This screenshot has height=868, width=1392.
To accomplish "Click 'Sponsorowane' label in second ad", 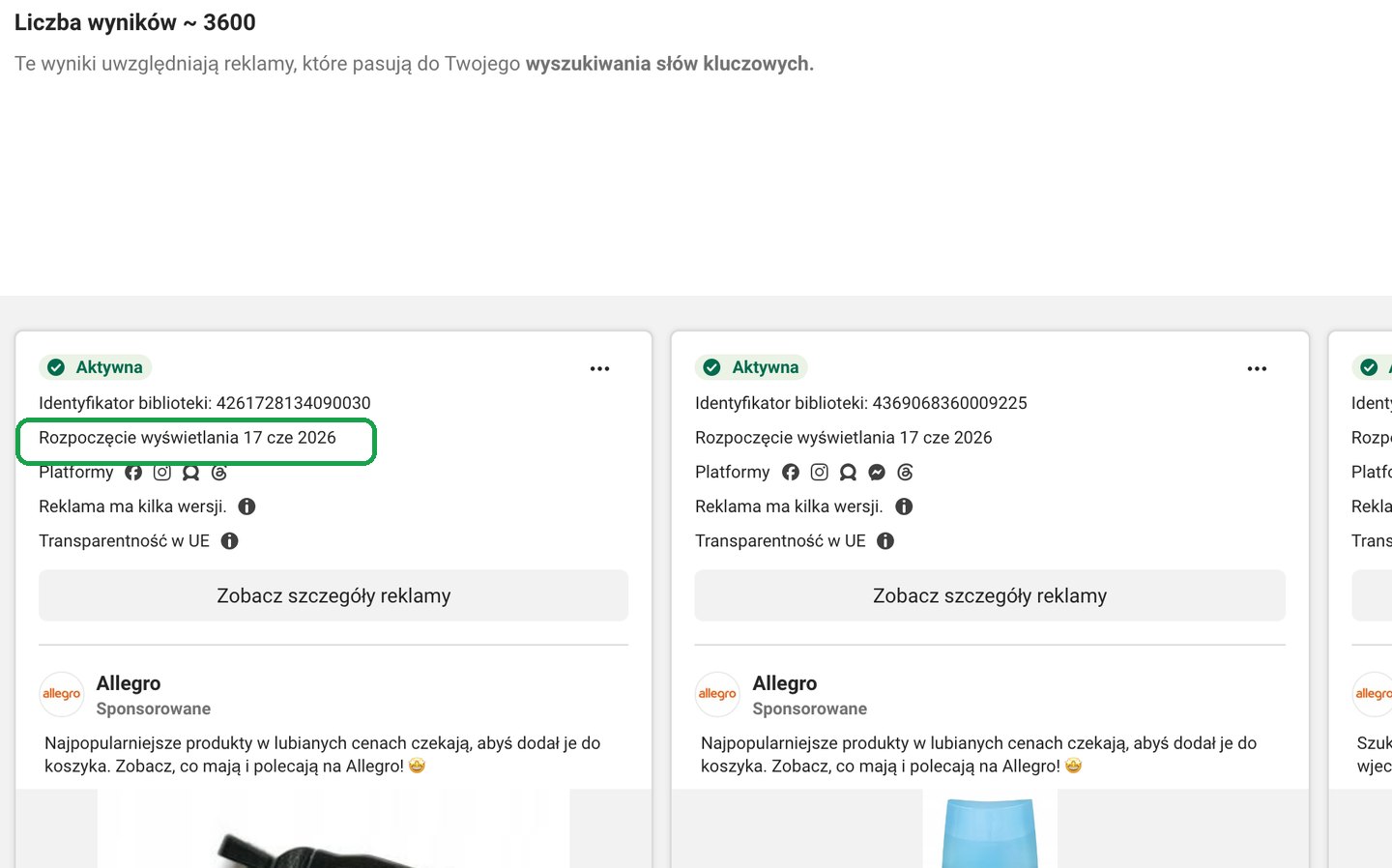I will pos(810,709).
